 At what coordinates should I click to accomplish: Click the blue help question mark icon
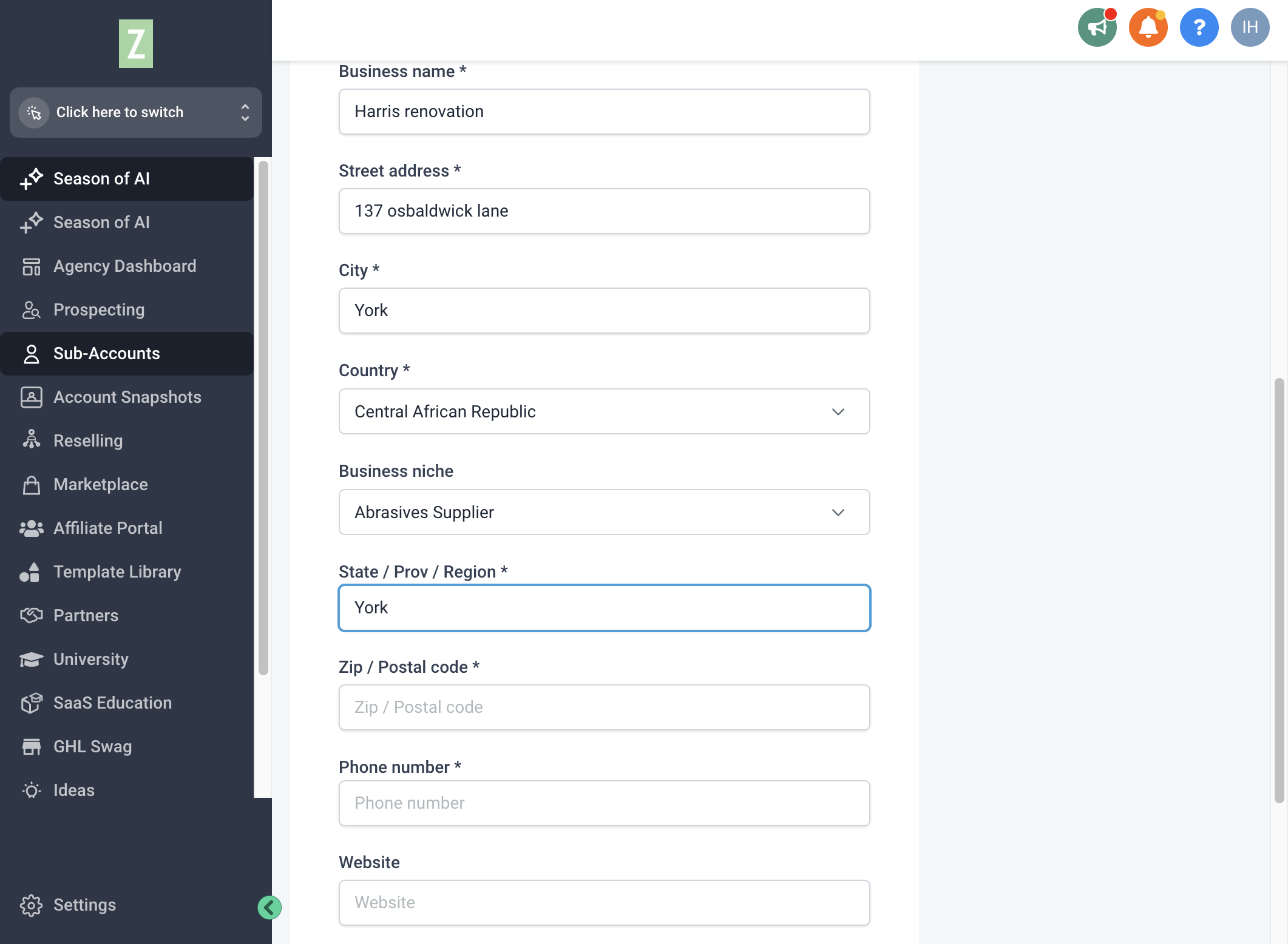1199,27
